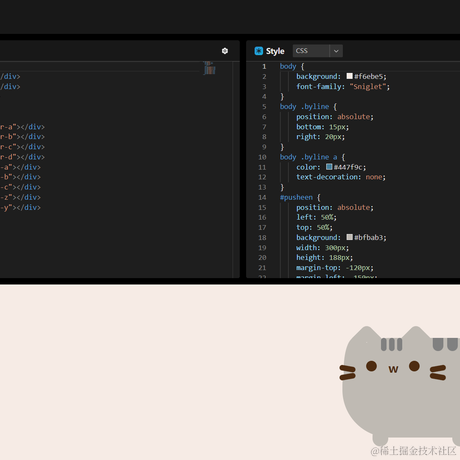Click the 'body .byline a {' selector line

pos(313,157)
